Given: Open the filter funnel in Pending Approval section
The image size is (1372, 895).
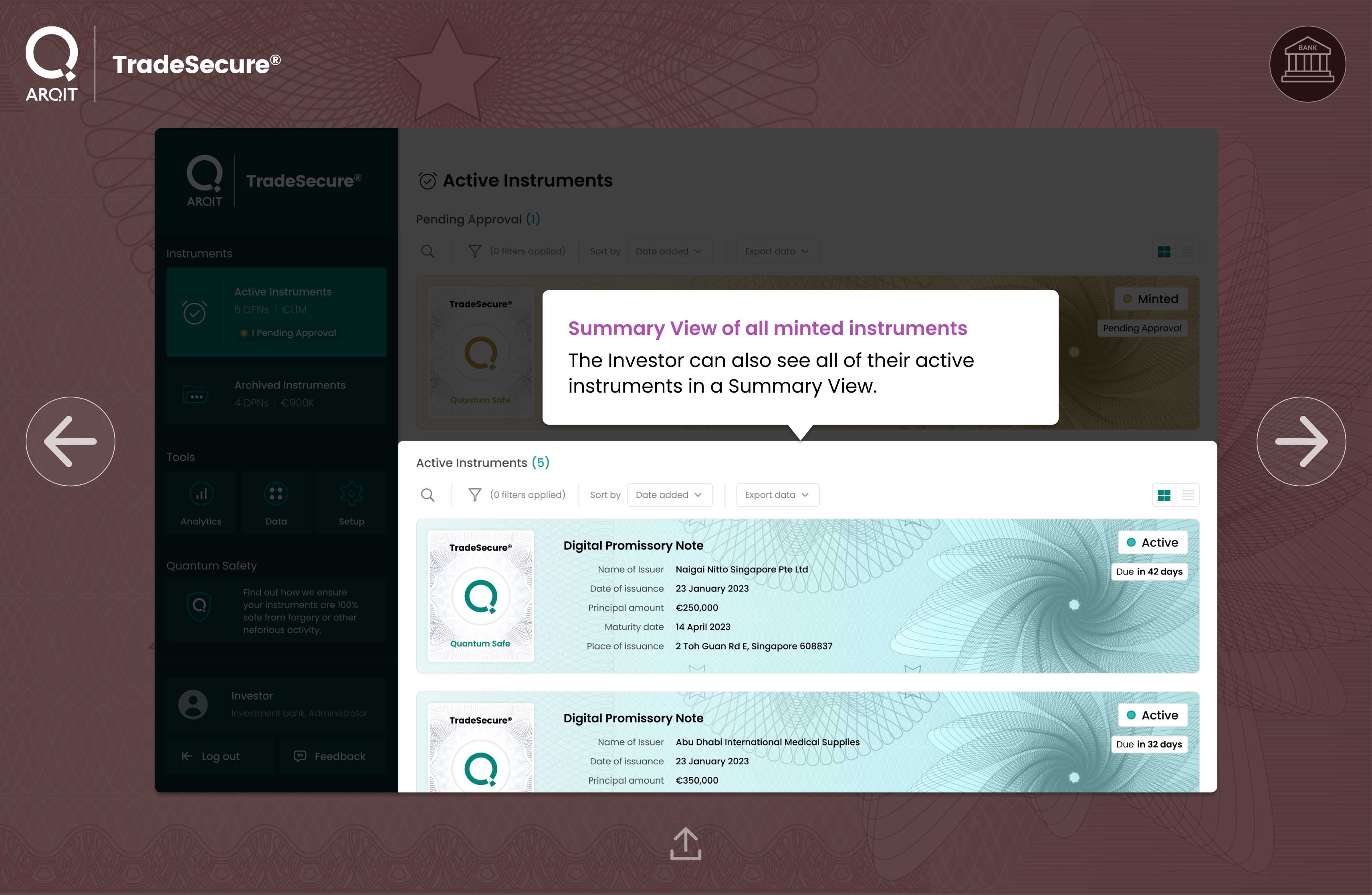Looking at the screenshot, I should 474,251.
